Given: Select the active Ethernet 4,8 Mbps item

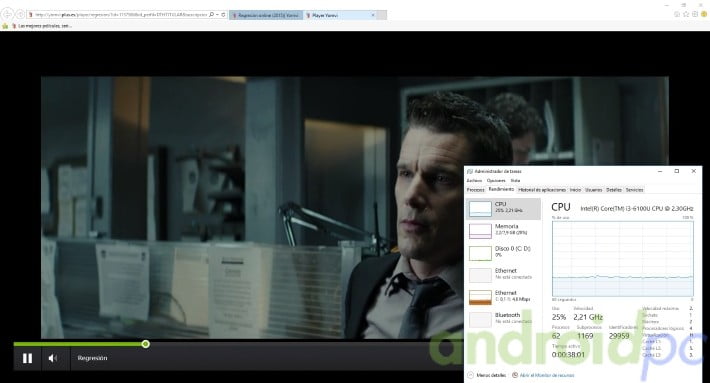Looking at the screenshot, I should pos(504,297).
